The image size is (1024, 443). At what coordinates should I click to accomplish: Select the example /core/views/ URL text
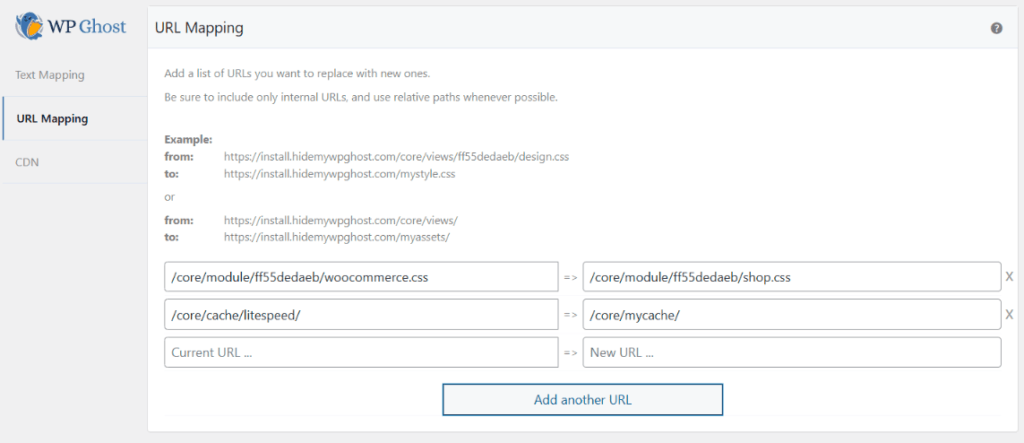341,220
